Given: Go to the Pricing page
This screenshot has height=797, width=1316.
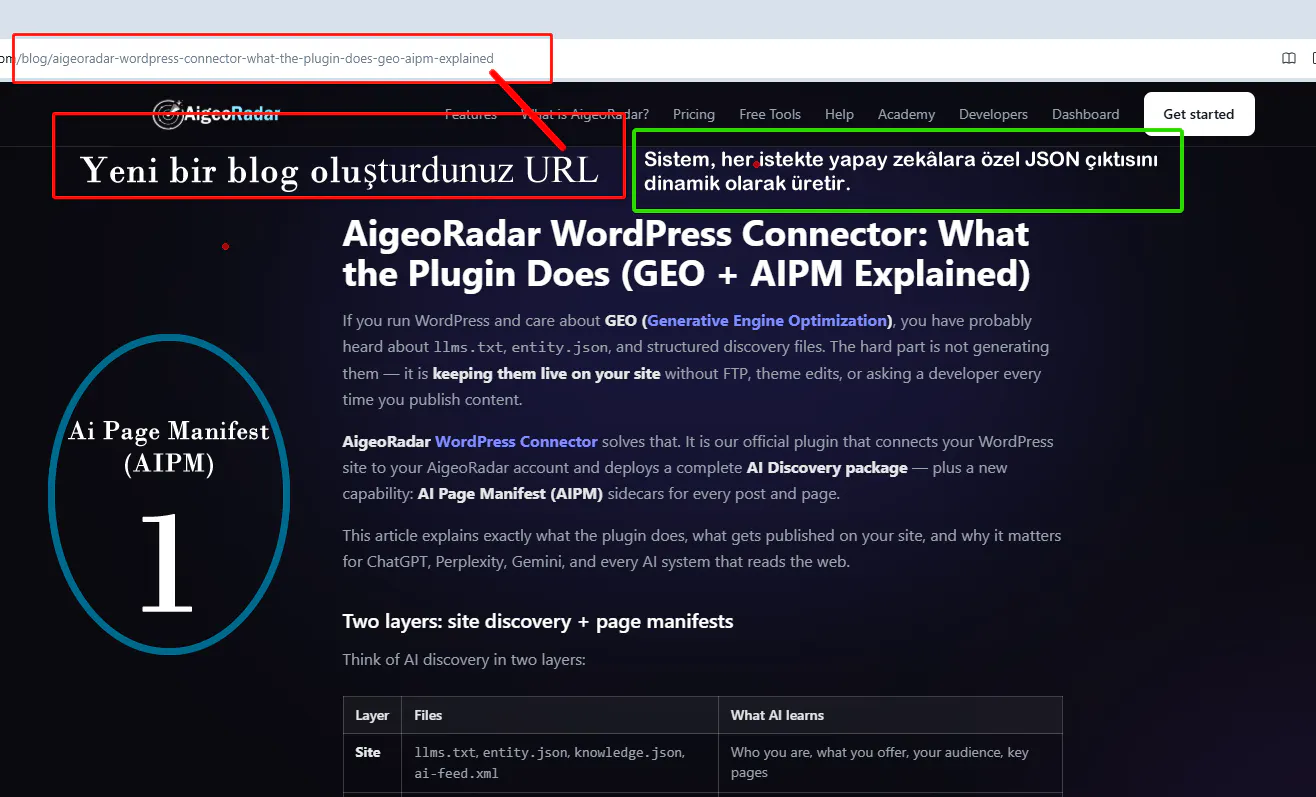Looking at the screenshot, I should click(694, 114).
